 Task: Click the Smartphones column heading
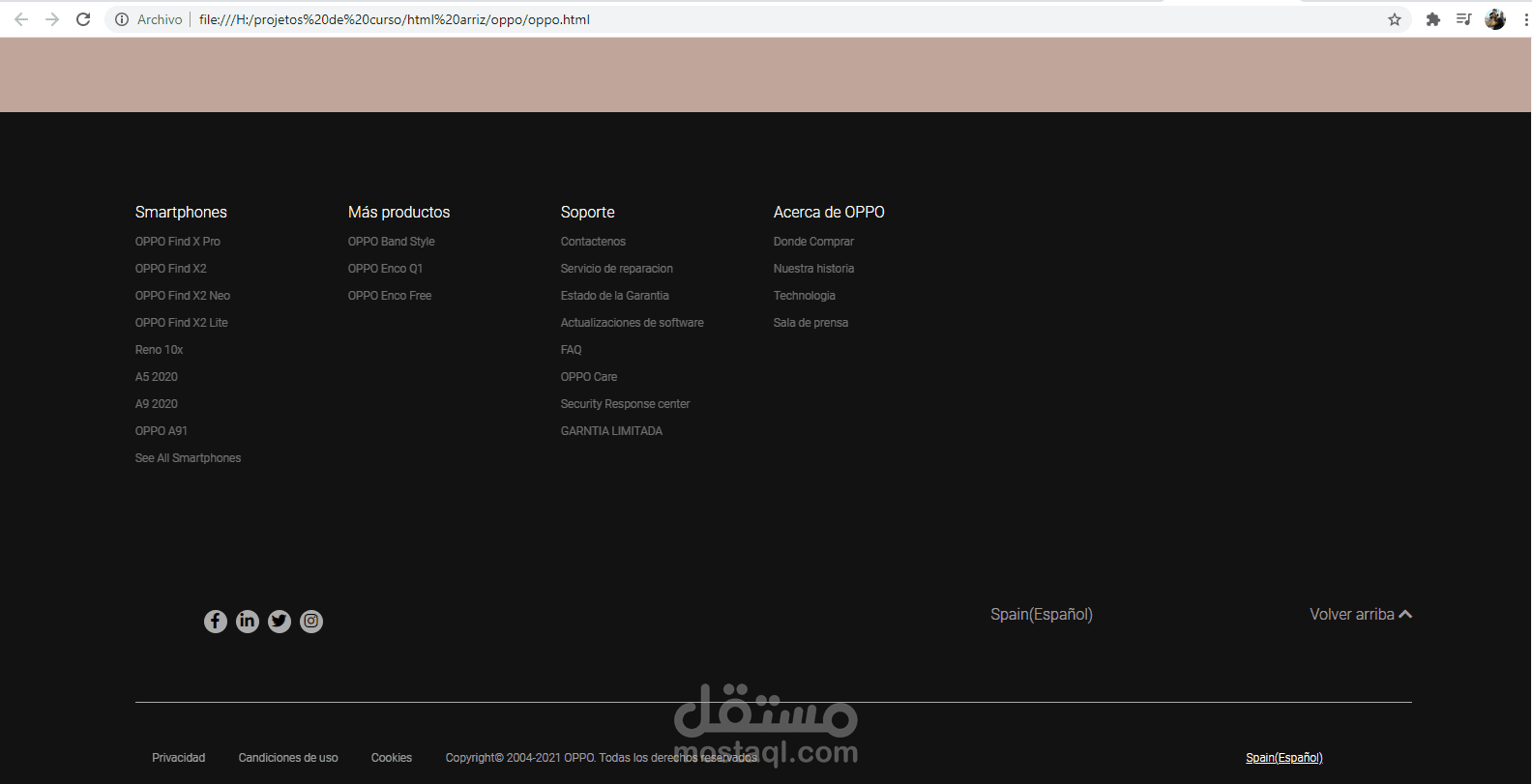(x=182, y=213)
